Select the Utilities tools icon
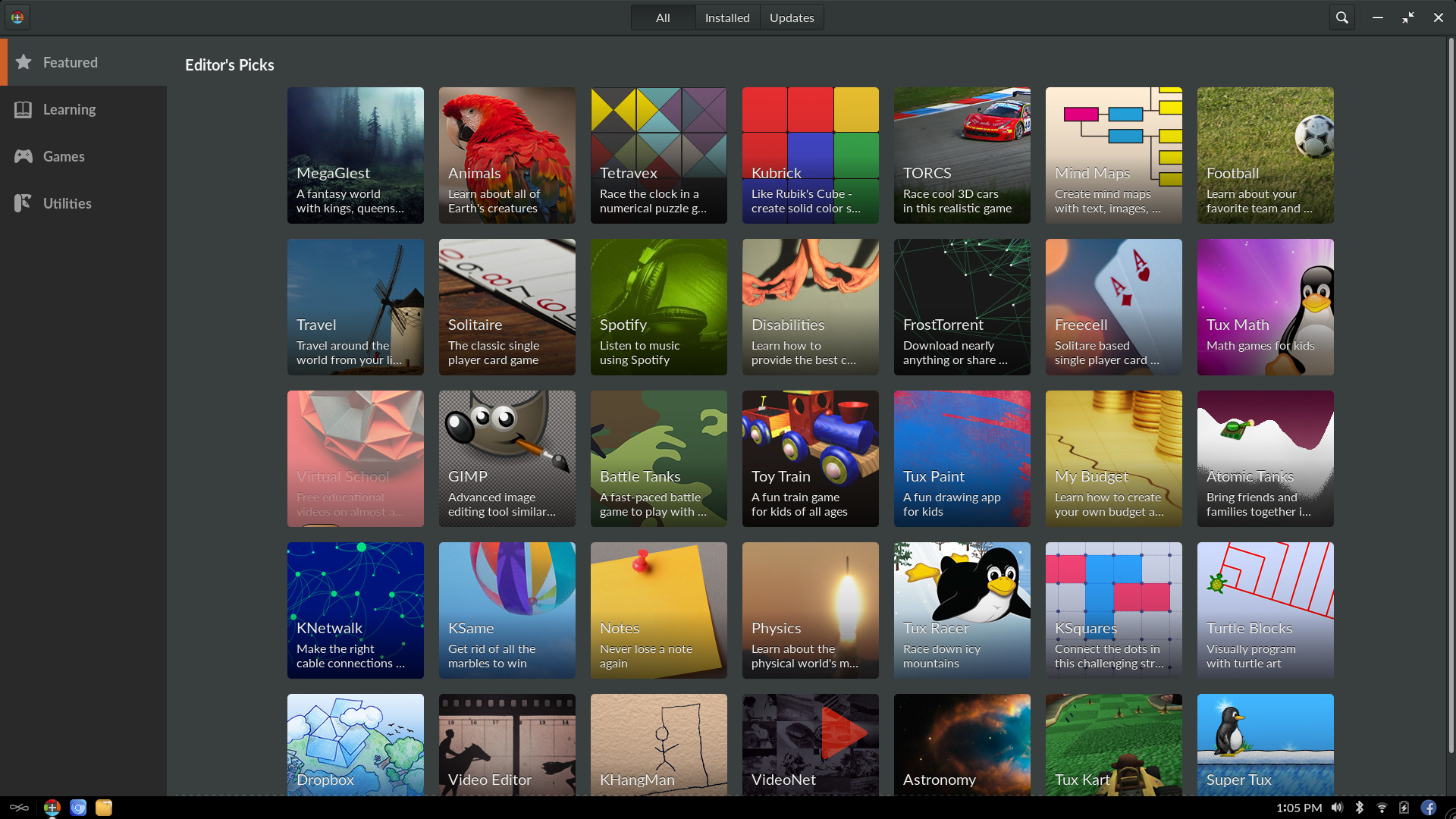The image size is (1456, 819). (x=24, y=203)
